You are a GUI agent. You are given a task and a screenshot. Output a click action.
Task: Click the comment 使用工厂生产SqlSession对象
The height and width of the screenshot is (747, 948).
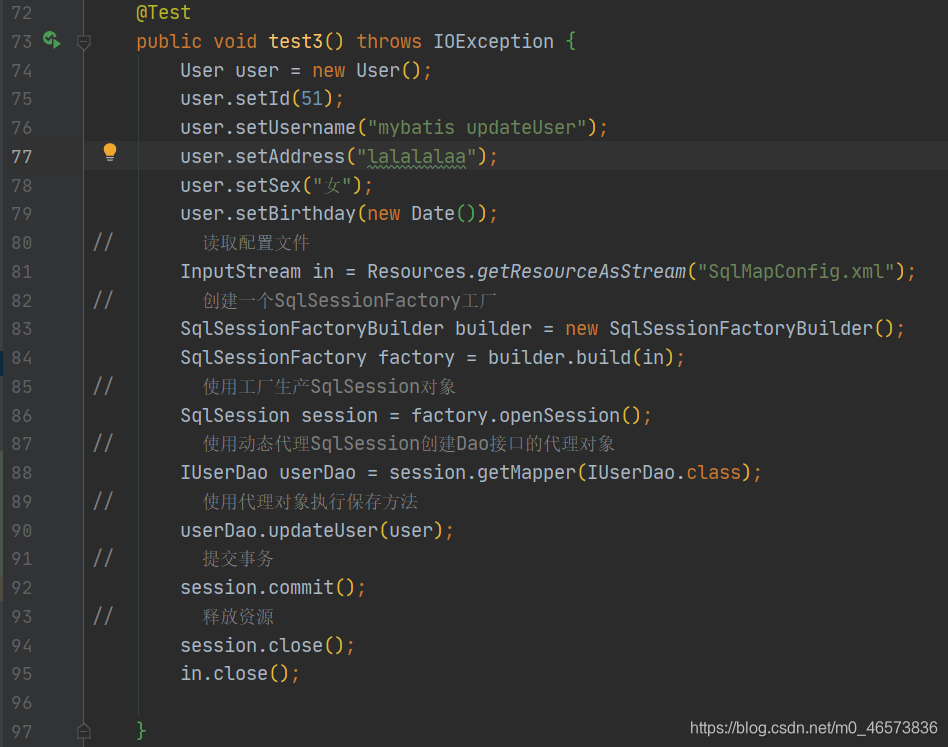pyautogui.click(x=329, y=387)
